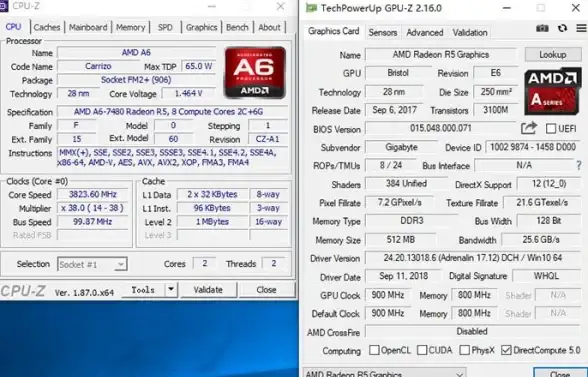
Task: Toggle the OpenCL checkbox
Action: [x=374, y=350]
